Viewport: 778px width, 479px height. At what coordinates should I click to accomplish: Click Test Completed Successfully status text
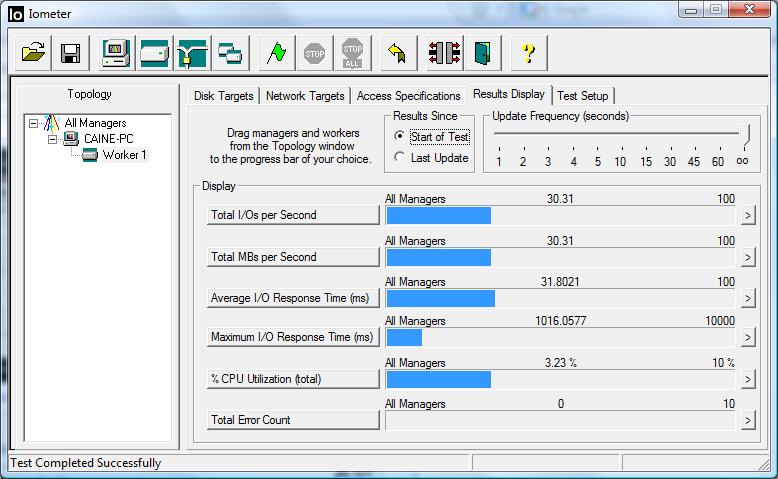click(86, 463)
